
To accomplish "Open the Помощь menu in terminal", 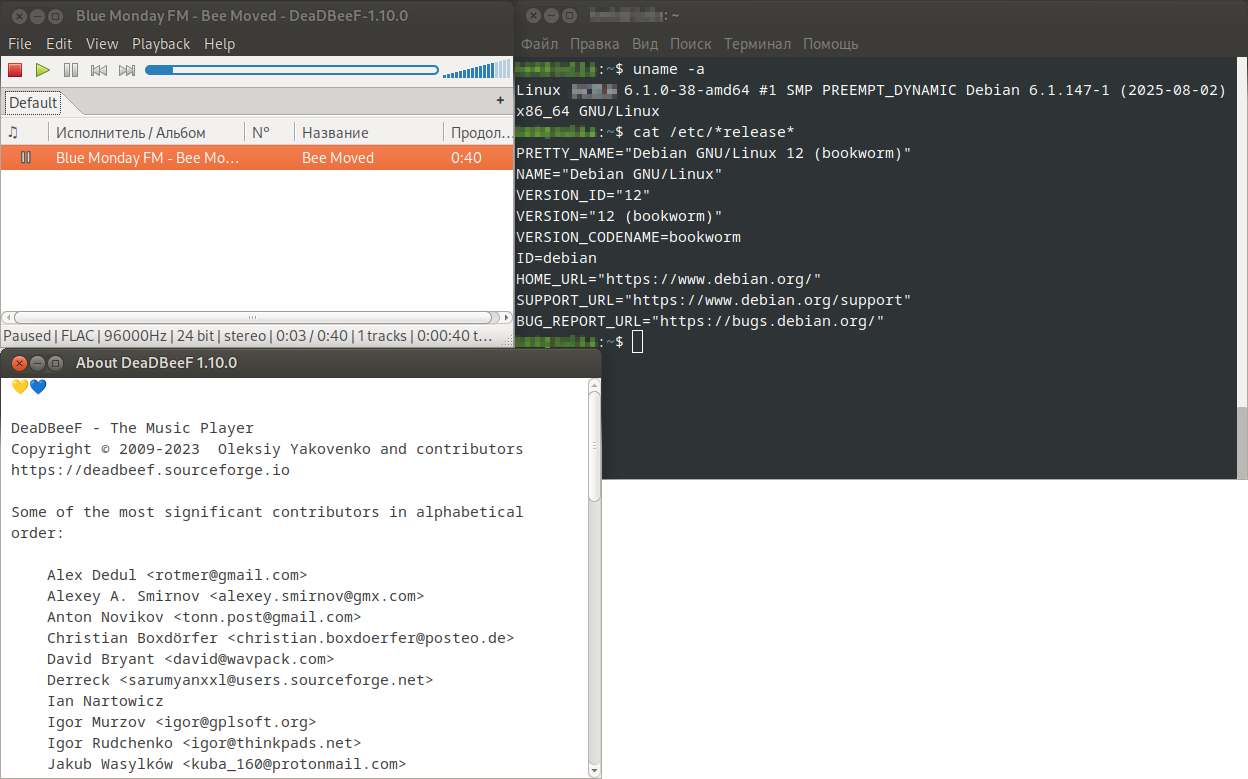I will [830, 44].
